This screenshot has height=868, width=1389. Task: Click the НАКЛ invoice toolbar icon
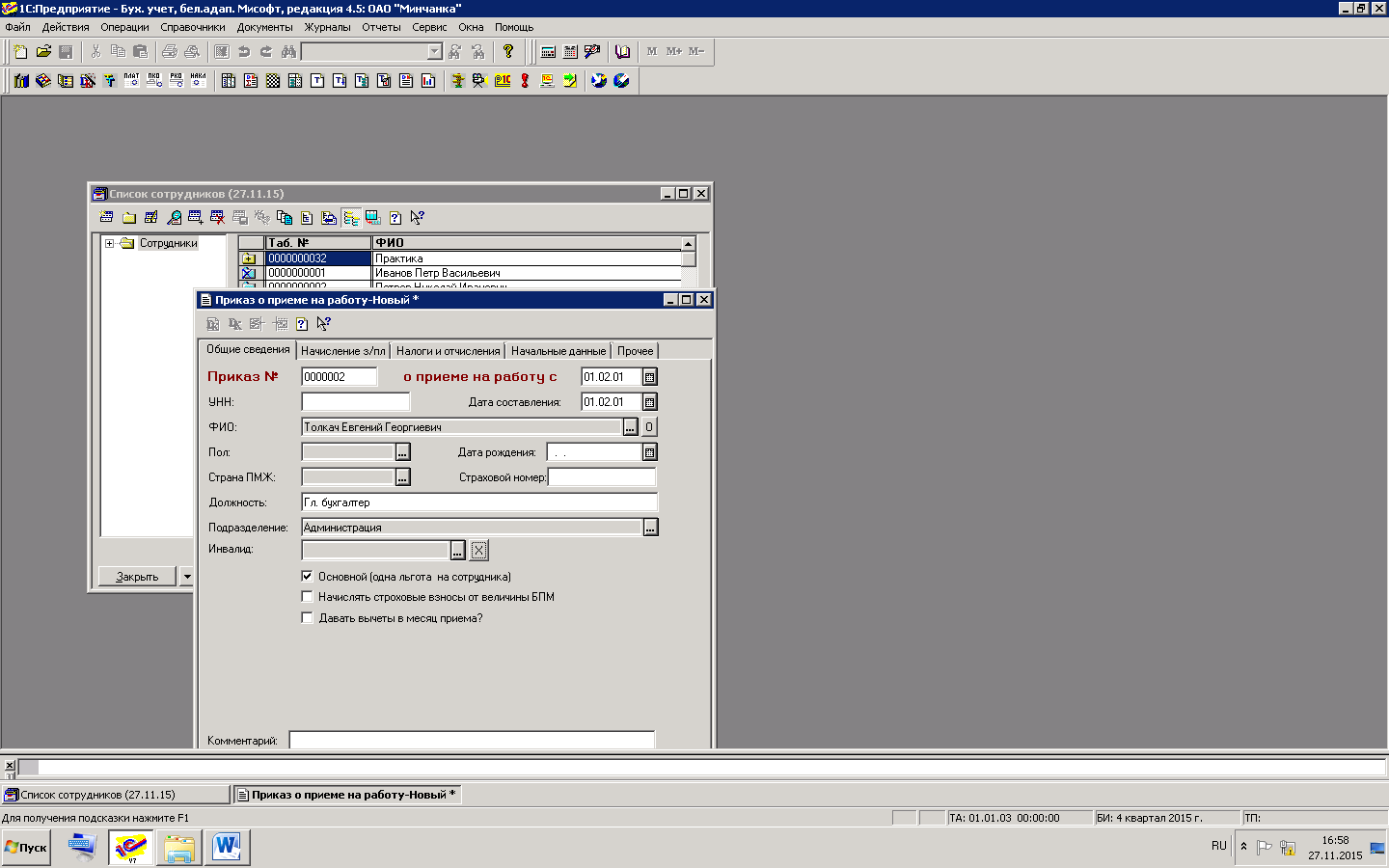198,81
